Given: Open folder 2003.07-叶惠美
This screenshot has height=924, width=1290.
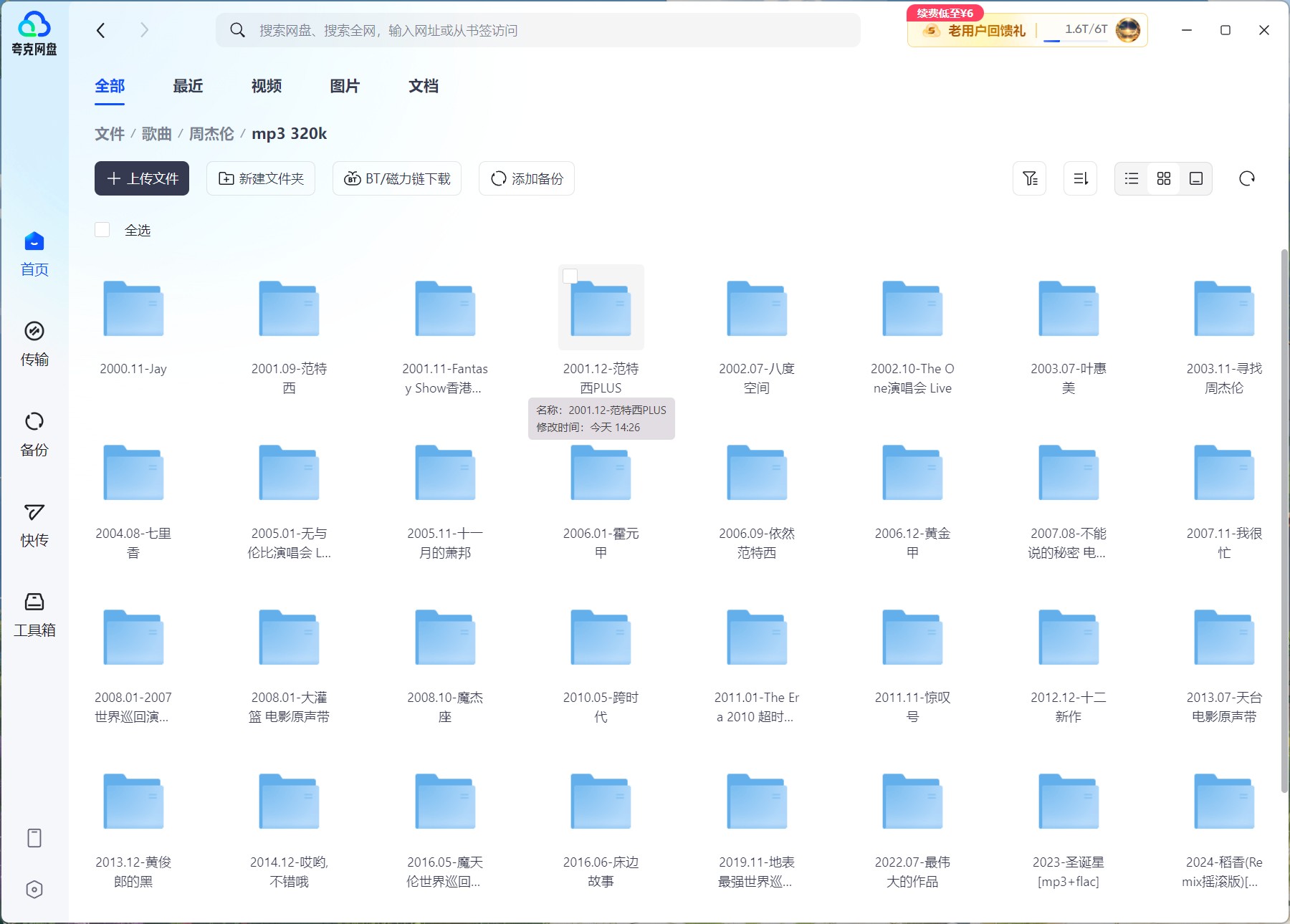Looking at the screenshot, I should pyautogui.click(x=1069, y=308).
